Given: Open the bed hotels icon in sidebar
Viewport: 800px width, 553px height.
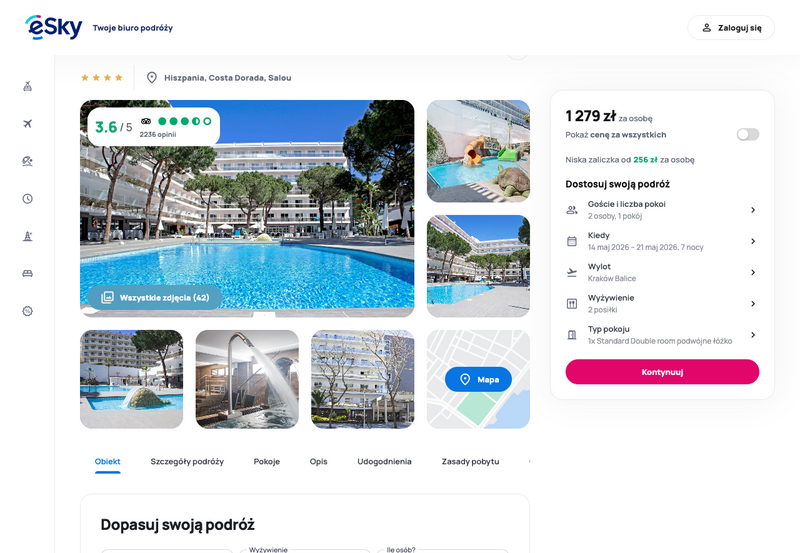Looking at the screenshot, I should [28, 273].
